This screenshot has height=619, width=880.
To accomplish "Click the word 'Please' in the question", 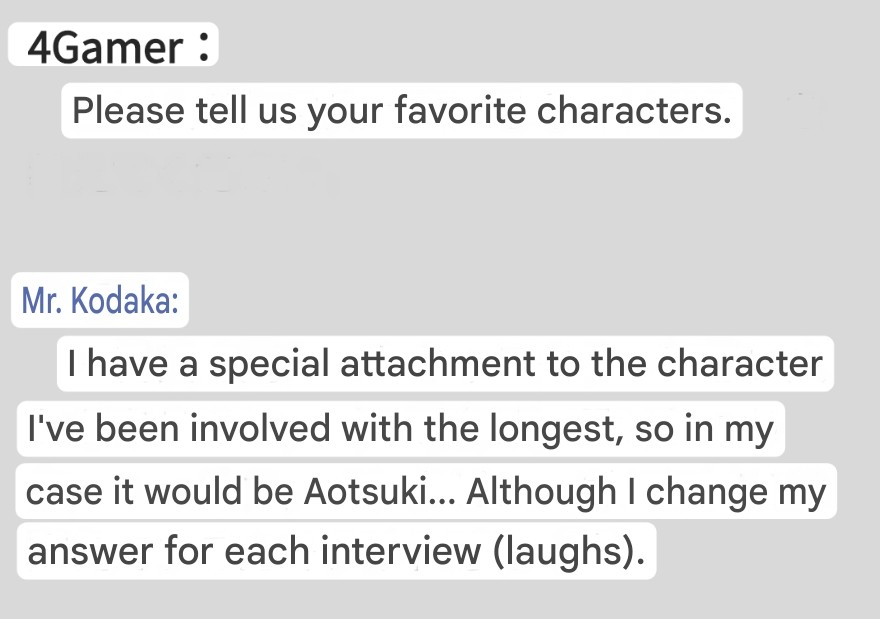I will [x=128, y=109].
